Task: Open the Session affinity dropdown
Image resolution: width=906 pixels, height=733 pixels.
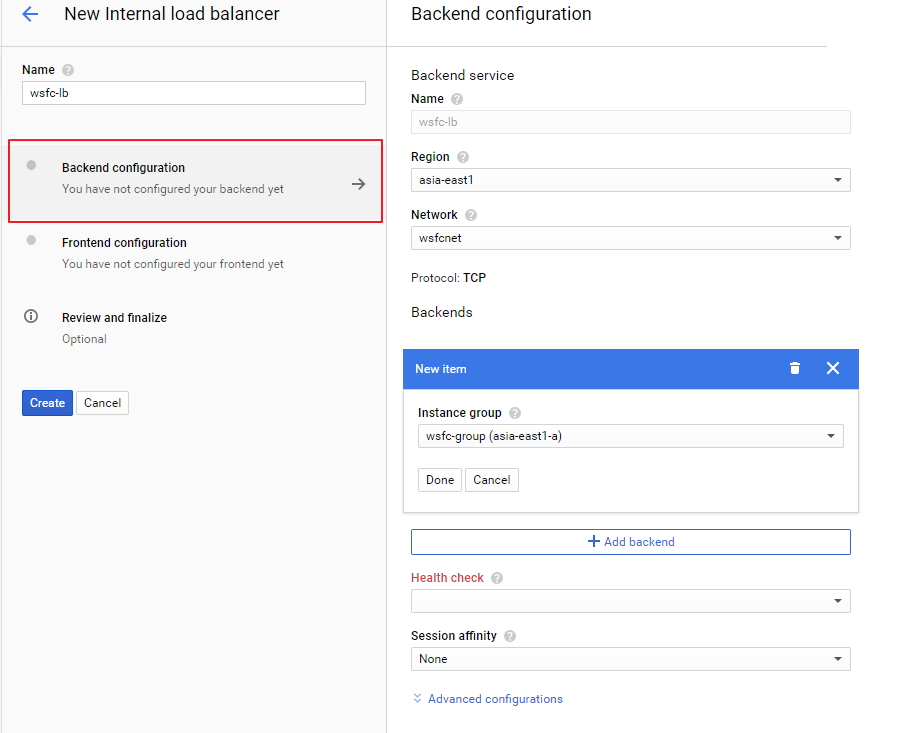Action: [x=630, y=659]
